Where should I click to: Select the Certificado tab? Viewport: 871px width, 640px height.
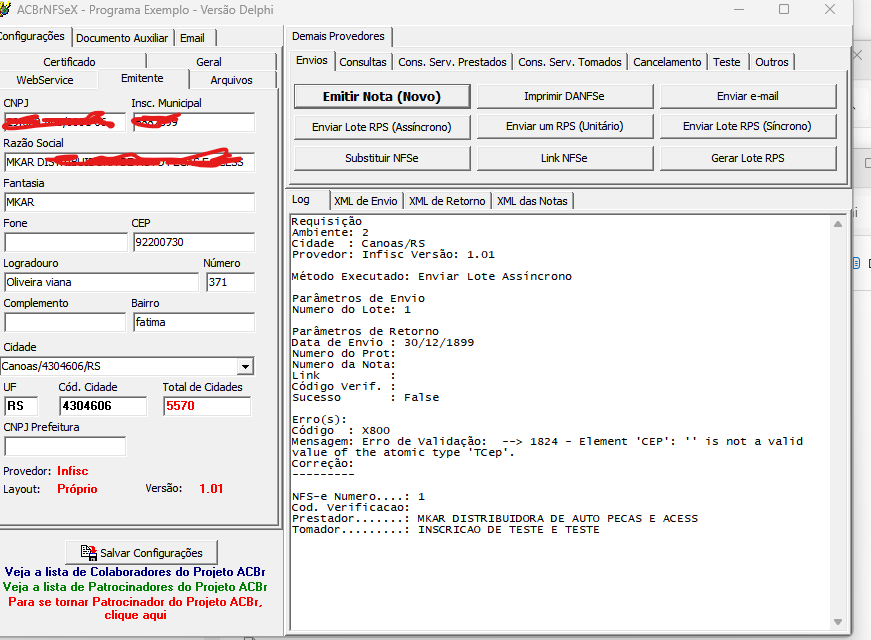point(69,62)
